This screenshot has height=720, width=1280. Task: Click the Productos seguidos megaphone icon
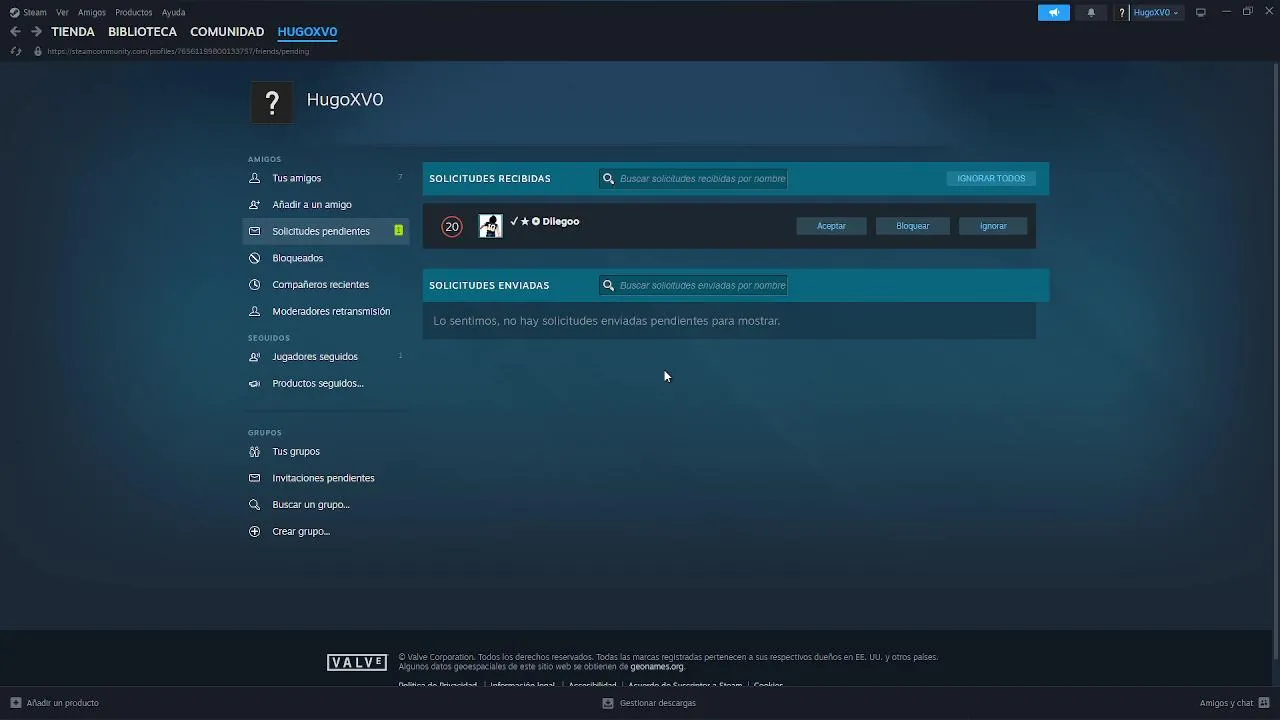(x=254, y=383)
